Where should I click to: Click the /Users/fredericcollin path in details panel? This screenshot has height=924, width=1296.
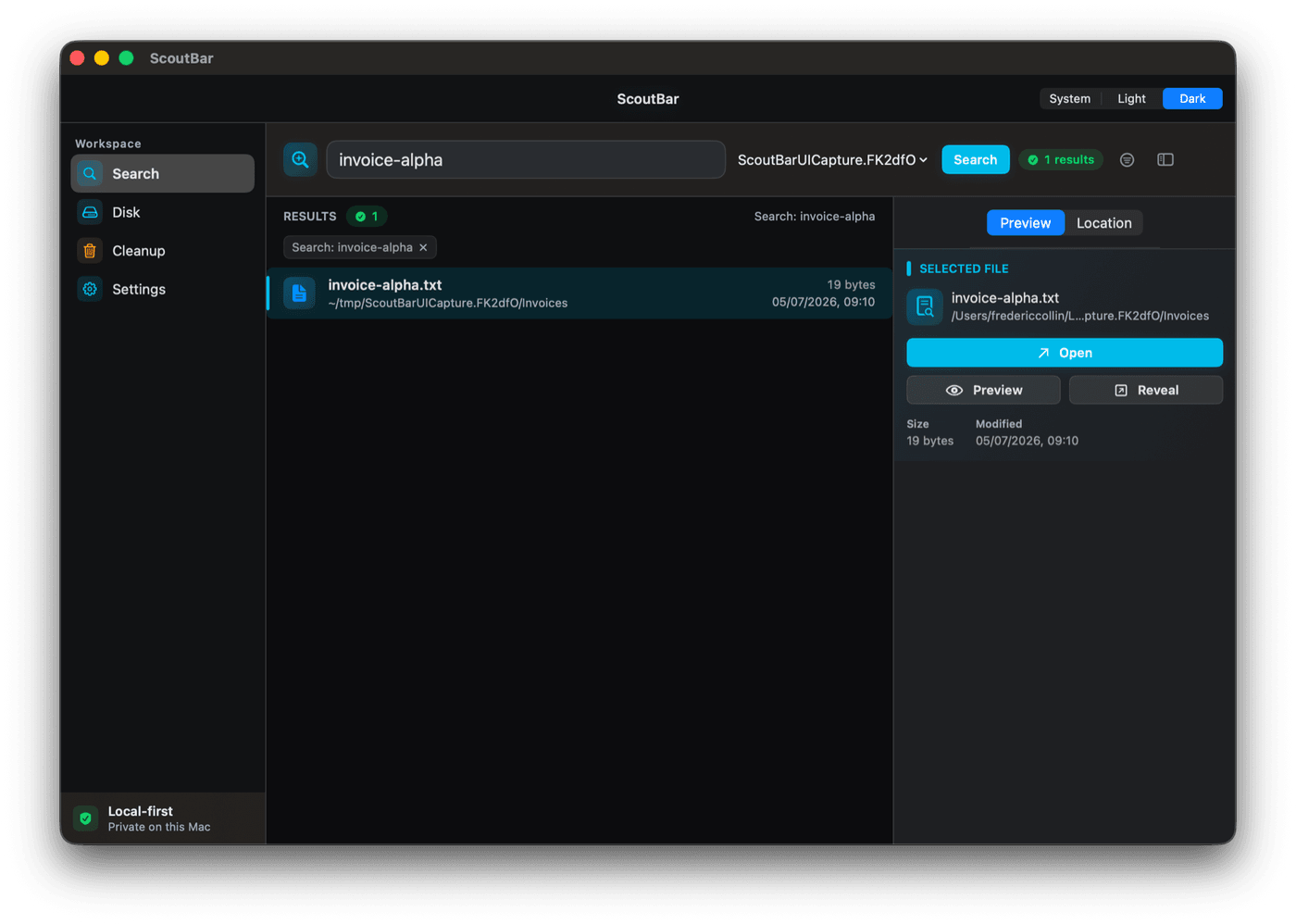click(x=1080, y=316)
